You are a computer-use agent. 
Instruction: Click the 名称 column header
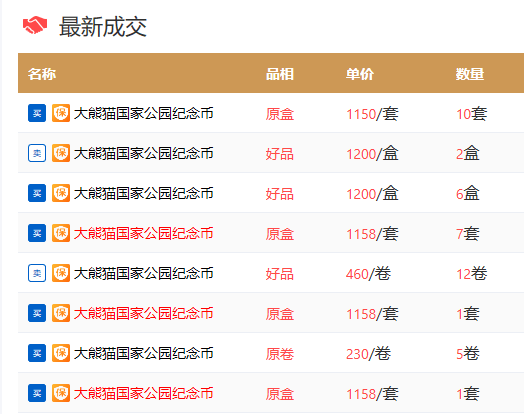point(42,74)
